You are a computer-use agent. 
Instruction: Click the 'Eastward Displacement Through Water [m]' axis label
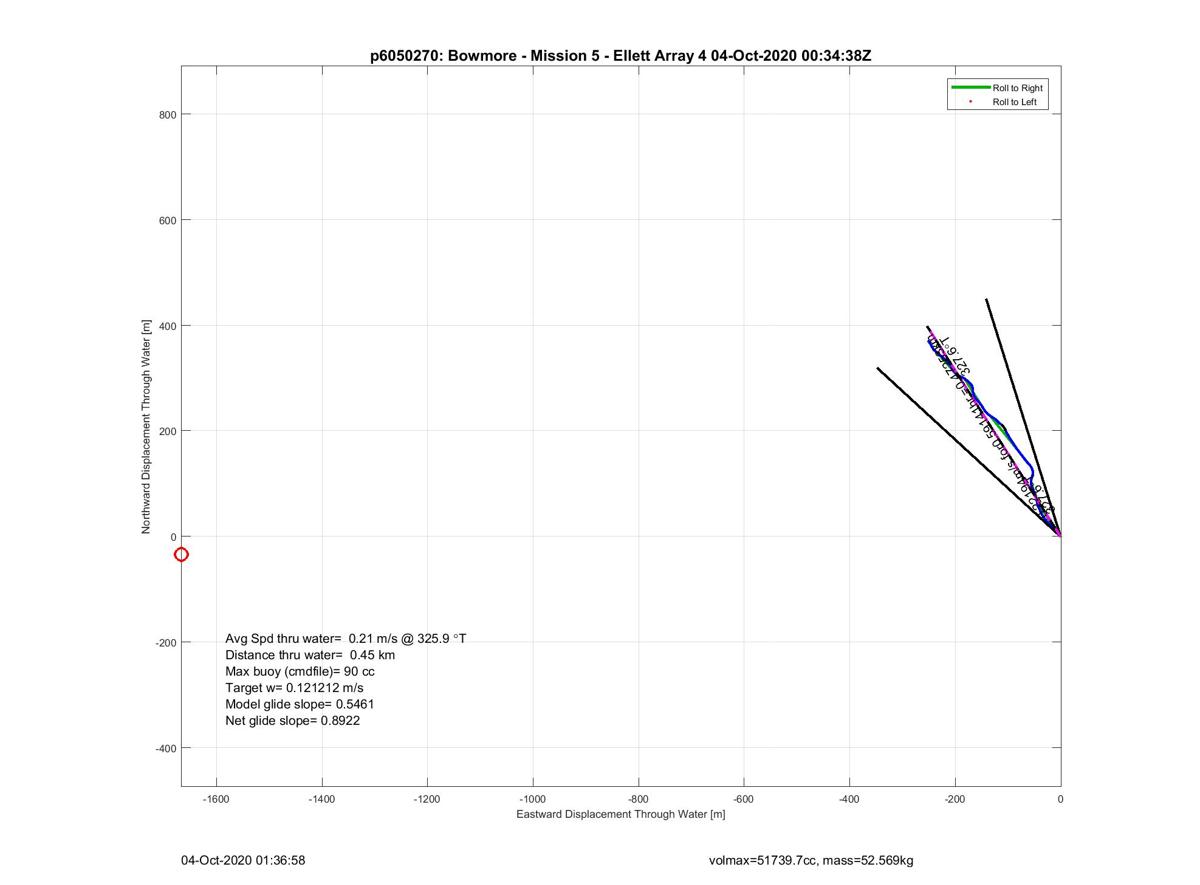621,814
